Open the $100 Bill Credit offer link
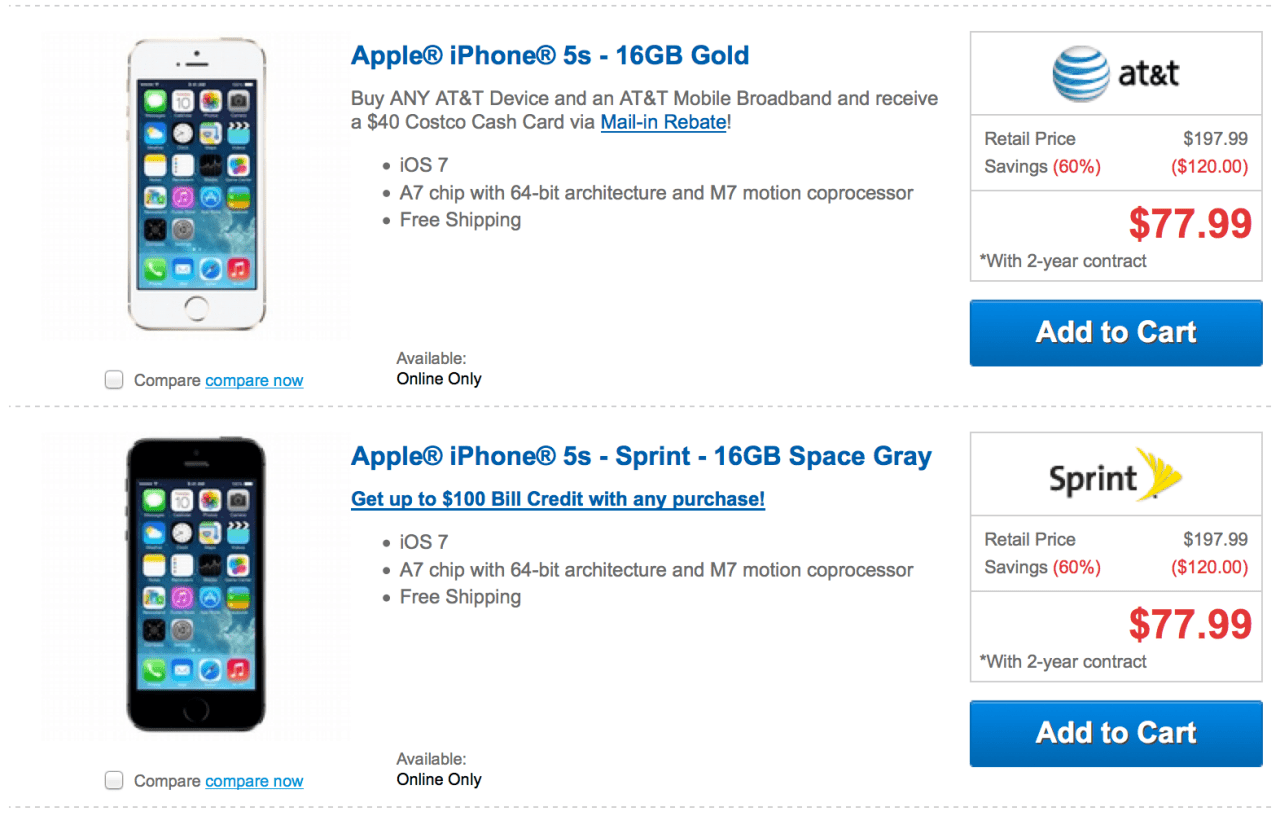The image size is (1280, 816). [x=558, y=498]
